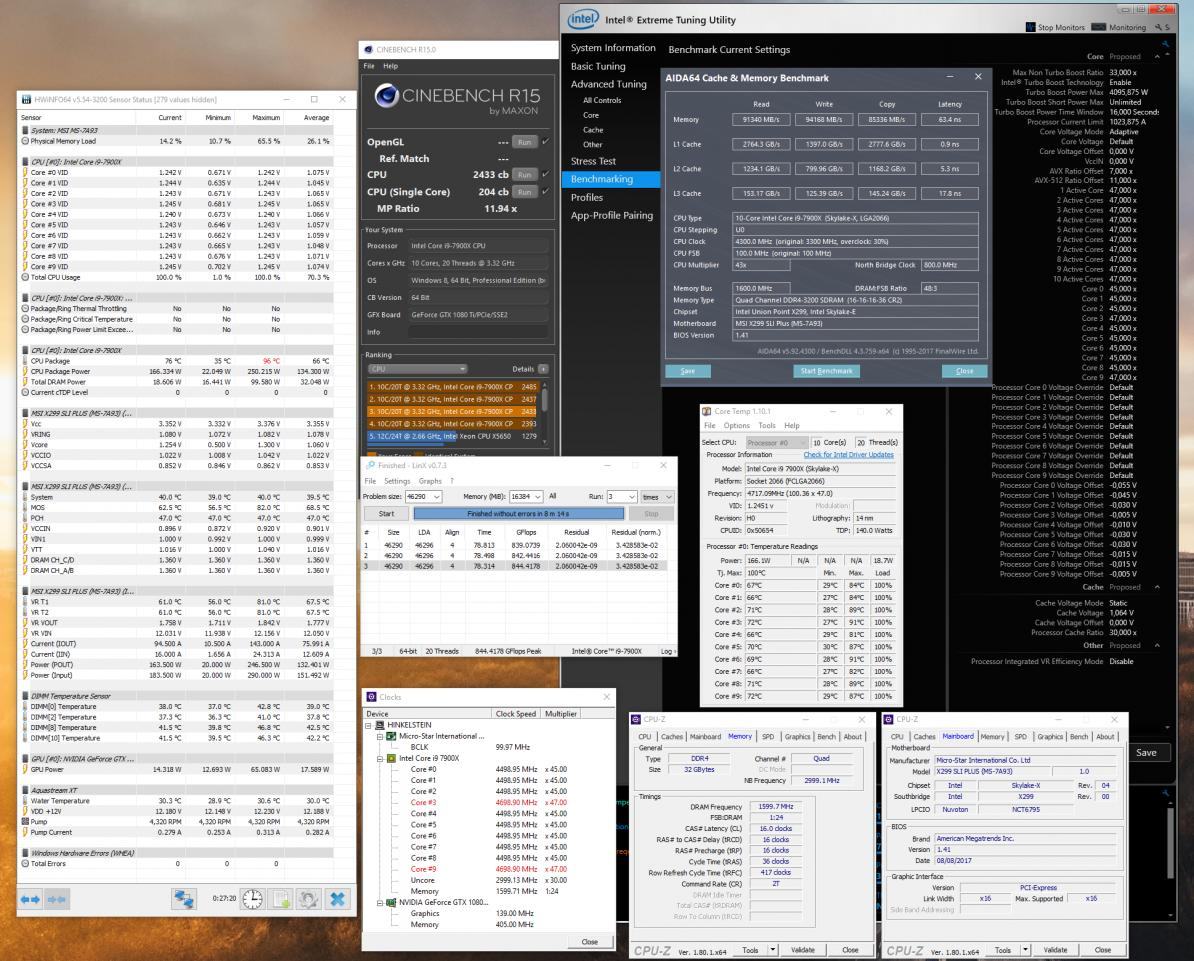The height and width of the screenshot is (961, 1194).
Task: Click the Intel Core i9 7900X chip icon
Action: (391, 758)
